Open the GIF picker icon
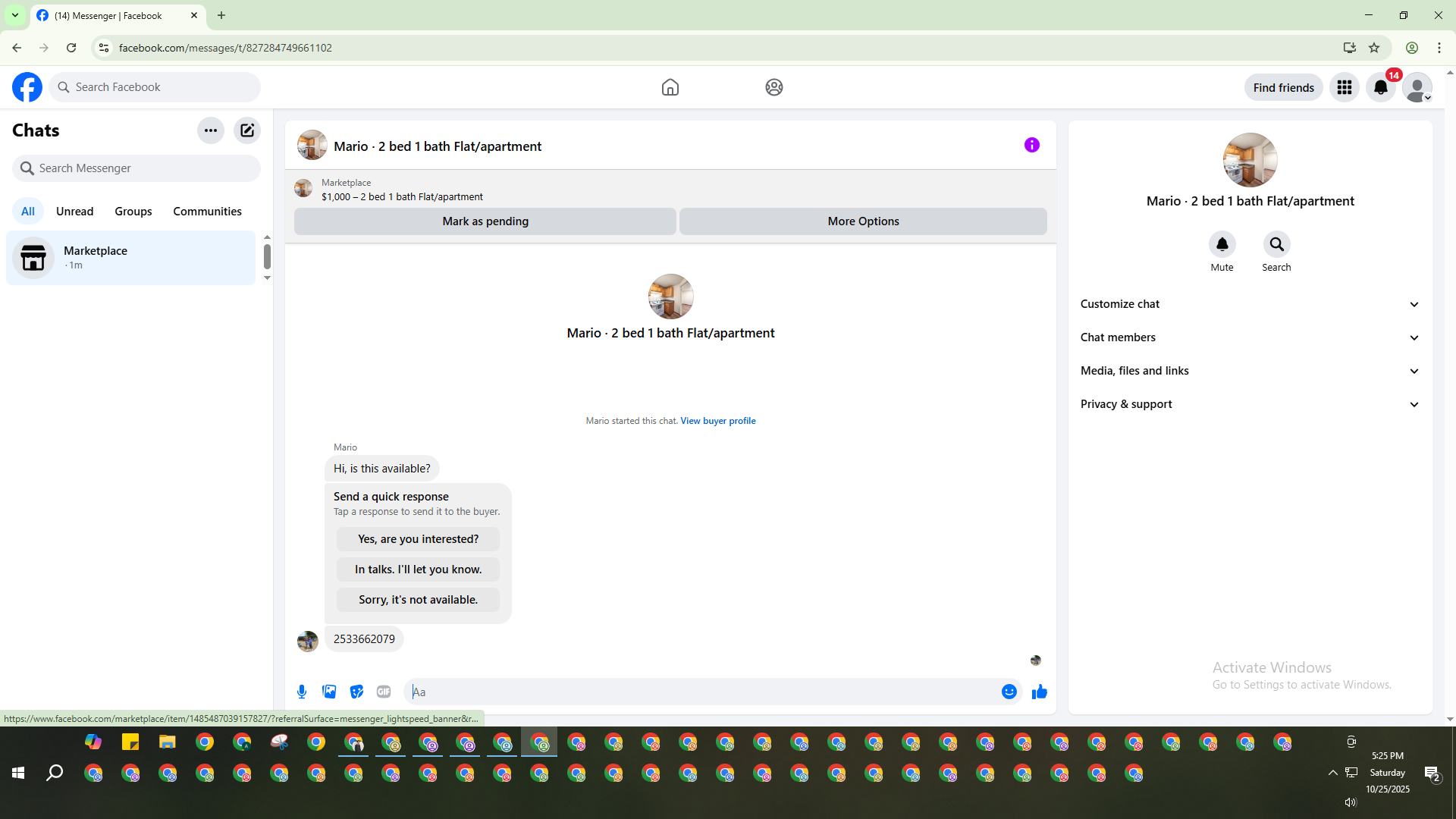1456x819 pixels. (384, 692)
